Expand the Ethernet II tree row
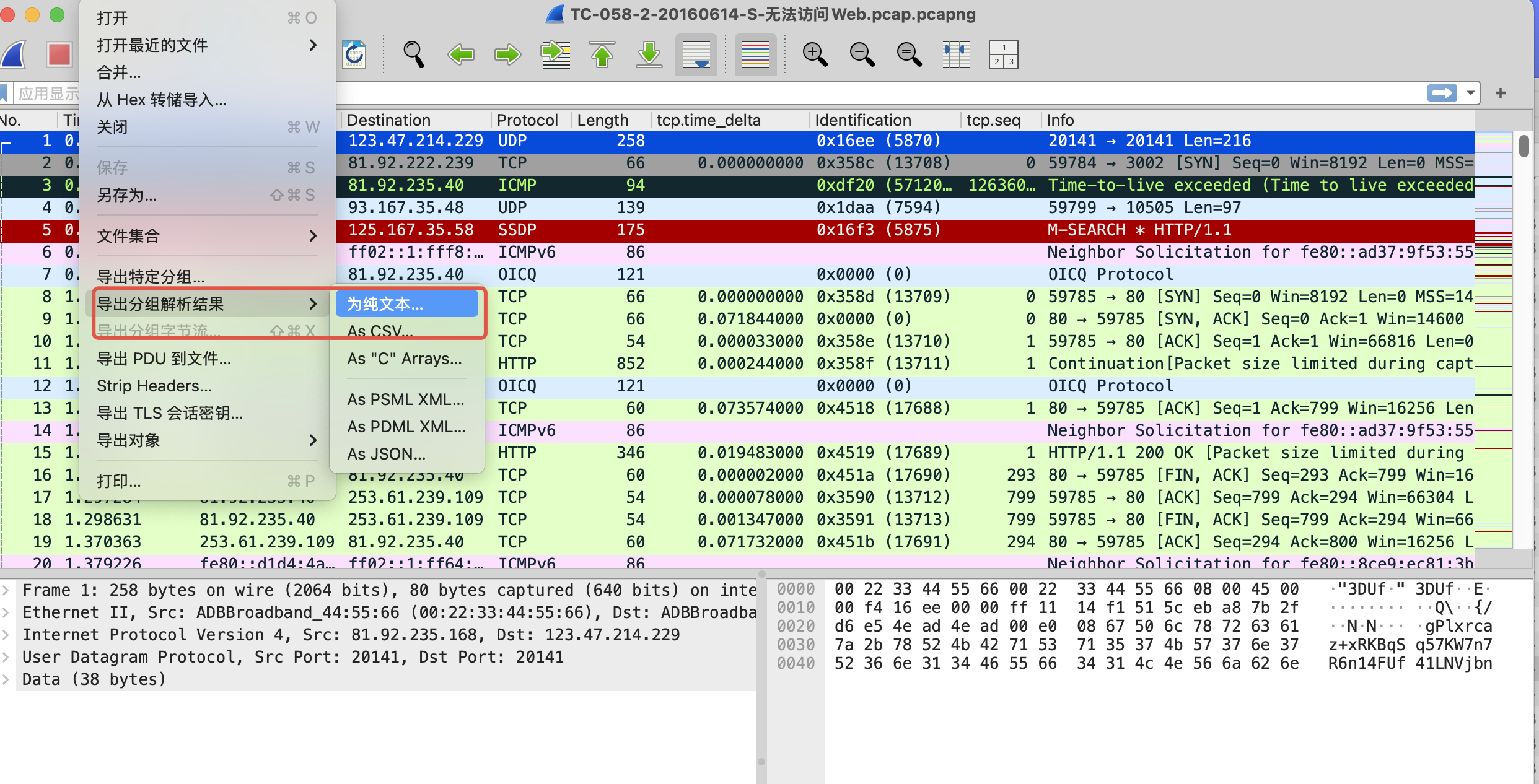 click(x=6, y=612)
